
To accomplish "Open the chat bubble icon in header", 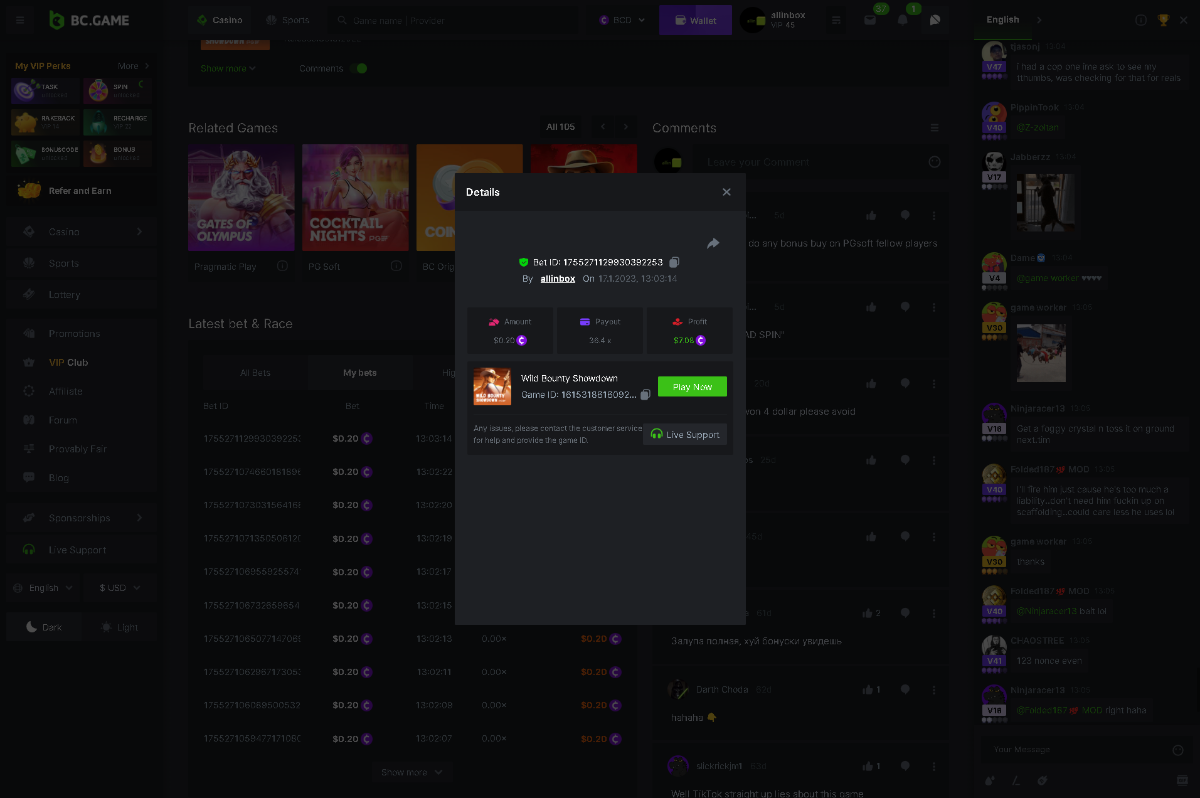I will [x=935, y=20].
